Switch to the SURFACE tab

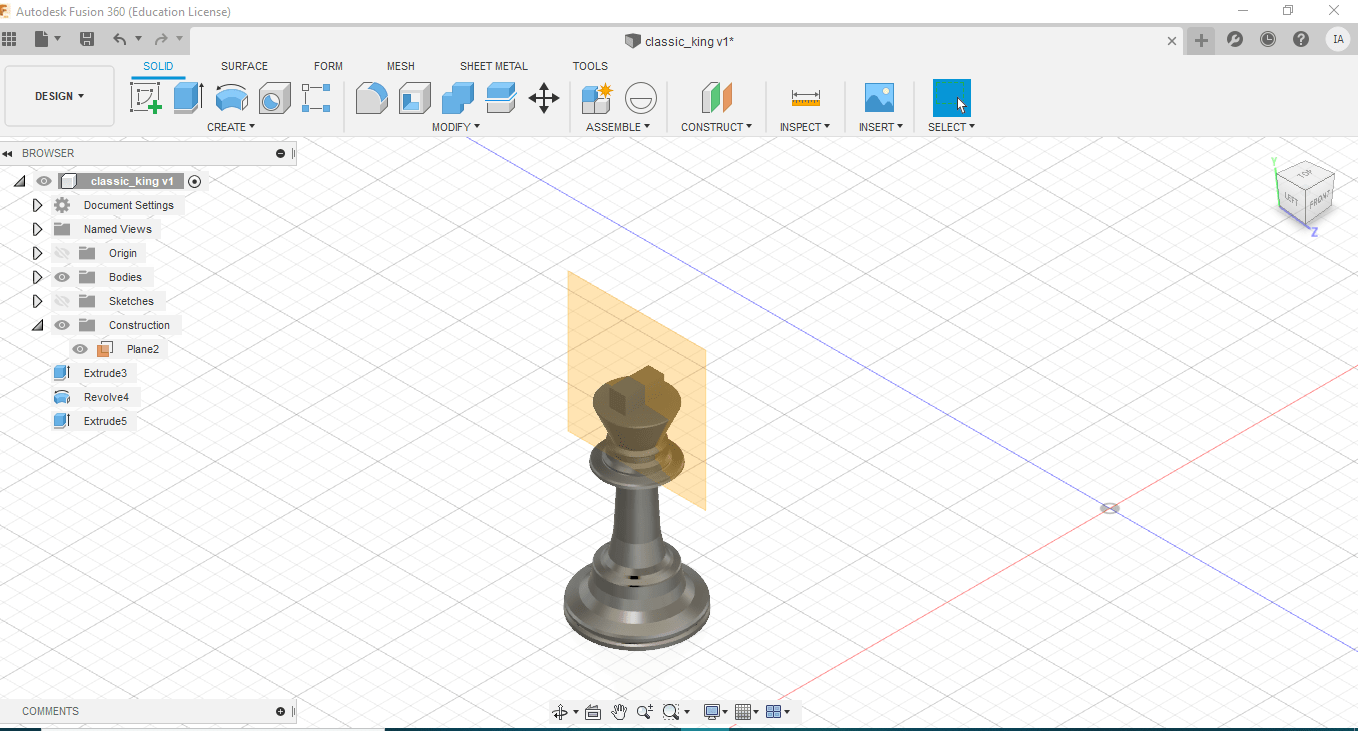[x=244, y=66]
